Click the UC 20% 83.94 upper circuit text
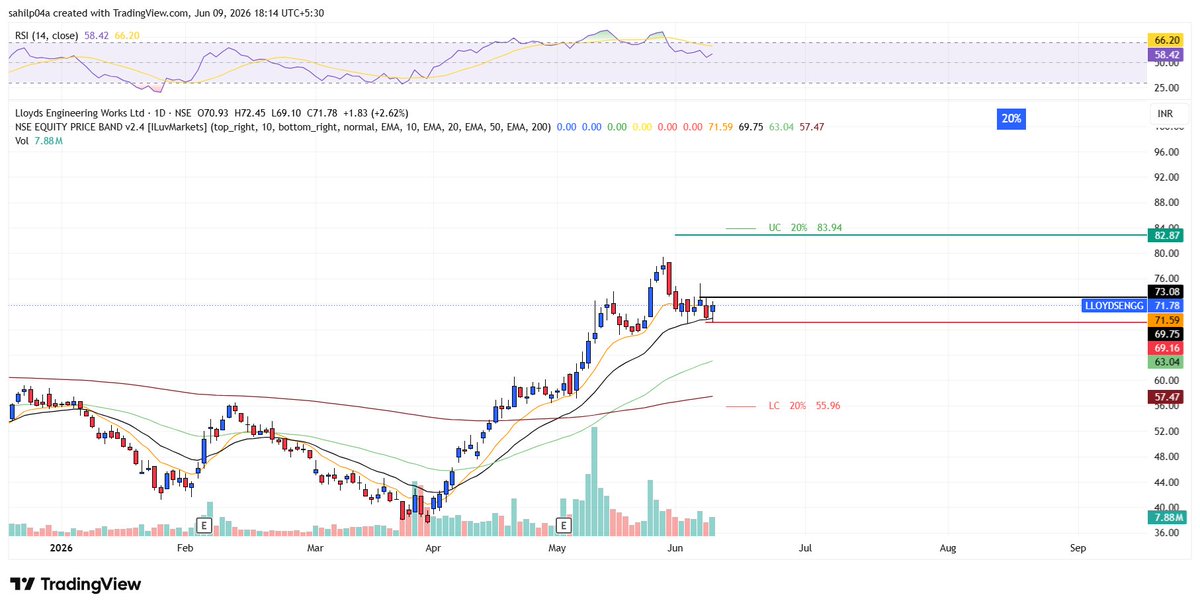This screenshot has height=609, width=1200. point(805,228)
